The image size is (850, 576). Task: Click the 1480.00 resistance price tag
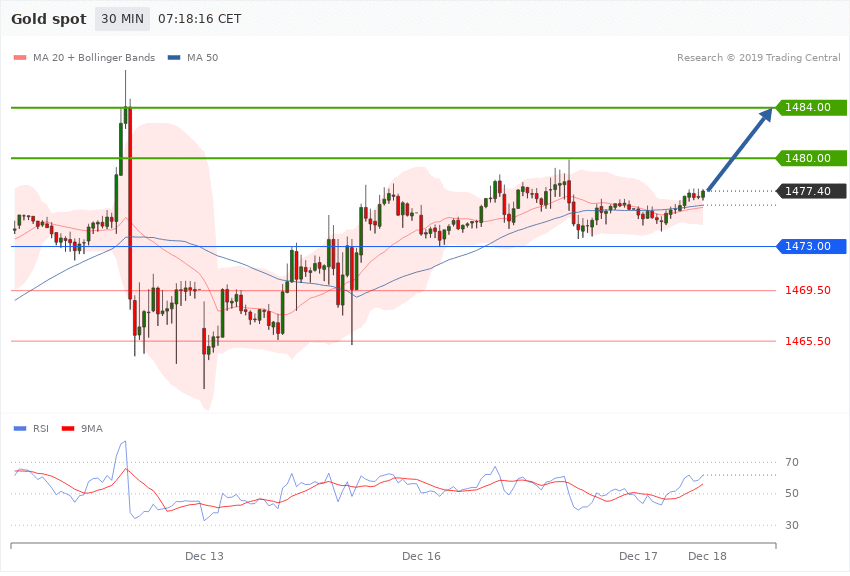[x=811, y=158]
